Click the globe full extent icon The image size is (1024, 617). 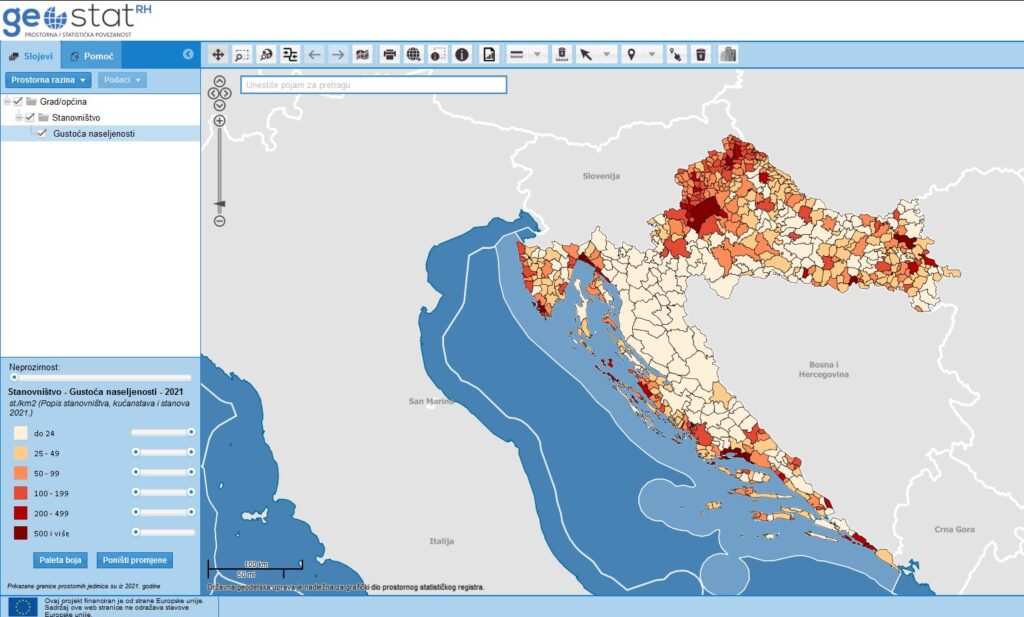tap(413, 55)
